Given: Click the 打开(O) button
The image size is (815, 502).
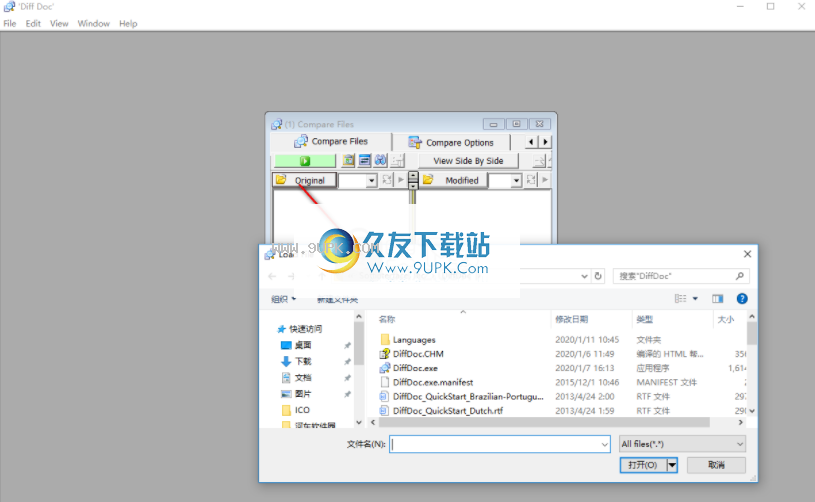Looking at the screenshot, I should tap(643, 465).
